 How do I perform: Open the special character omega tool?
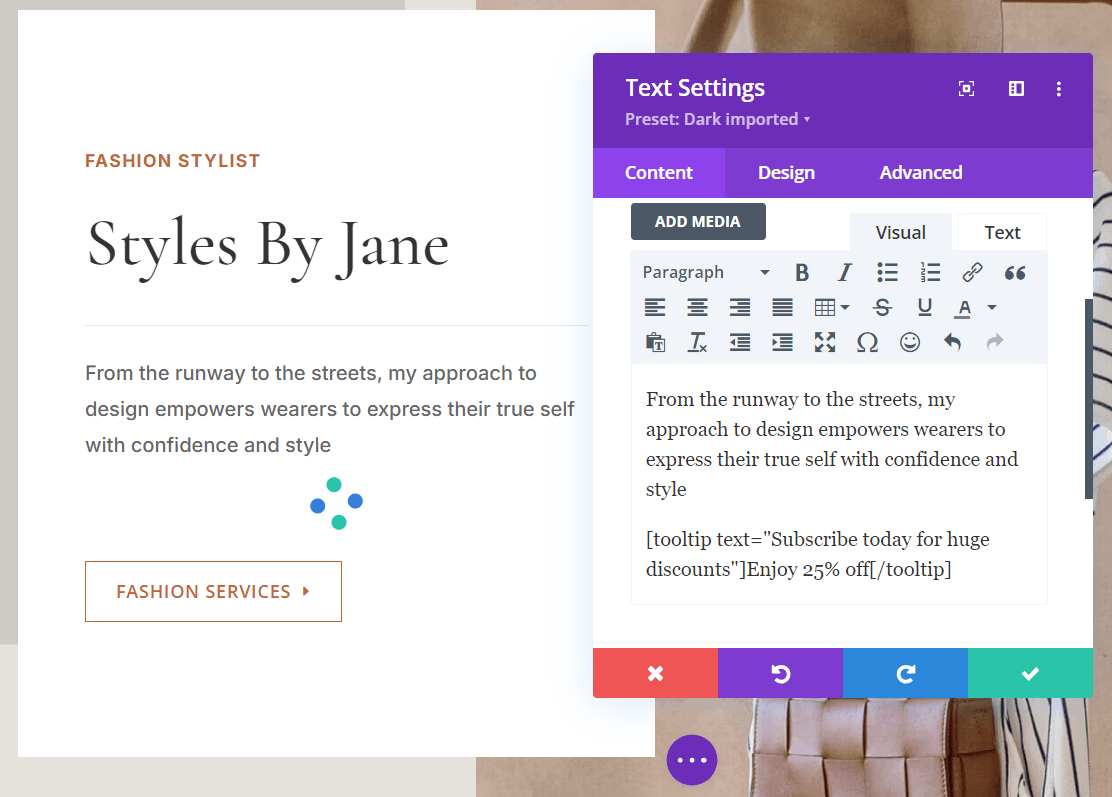(867, 342)
